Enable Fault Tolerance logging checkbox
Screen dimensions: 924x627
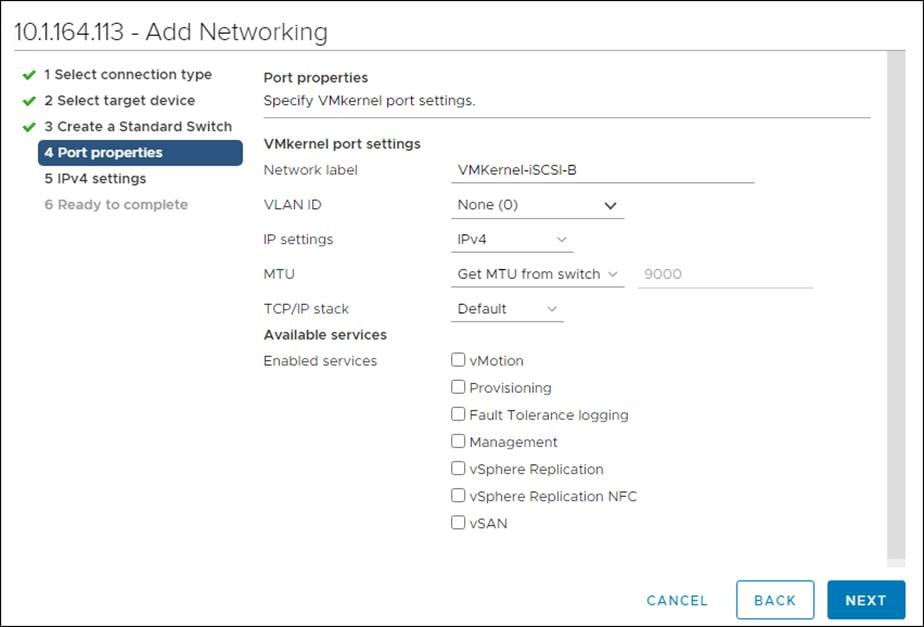458,414
